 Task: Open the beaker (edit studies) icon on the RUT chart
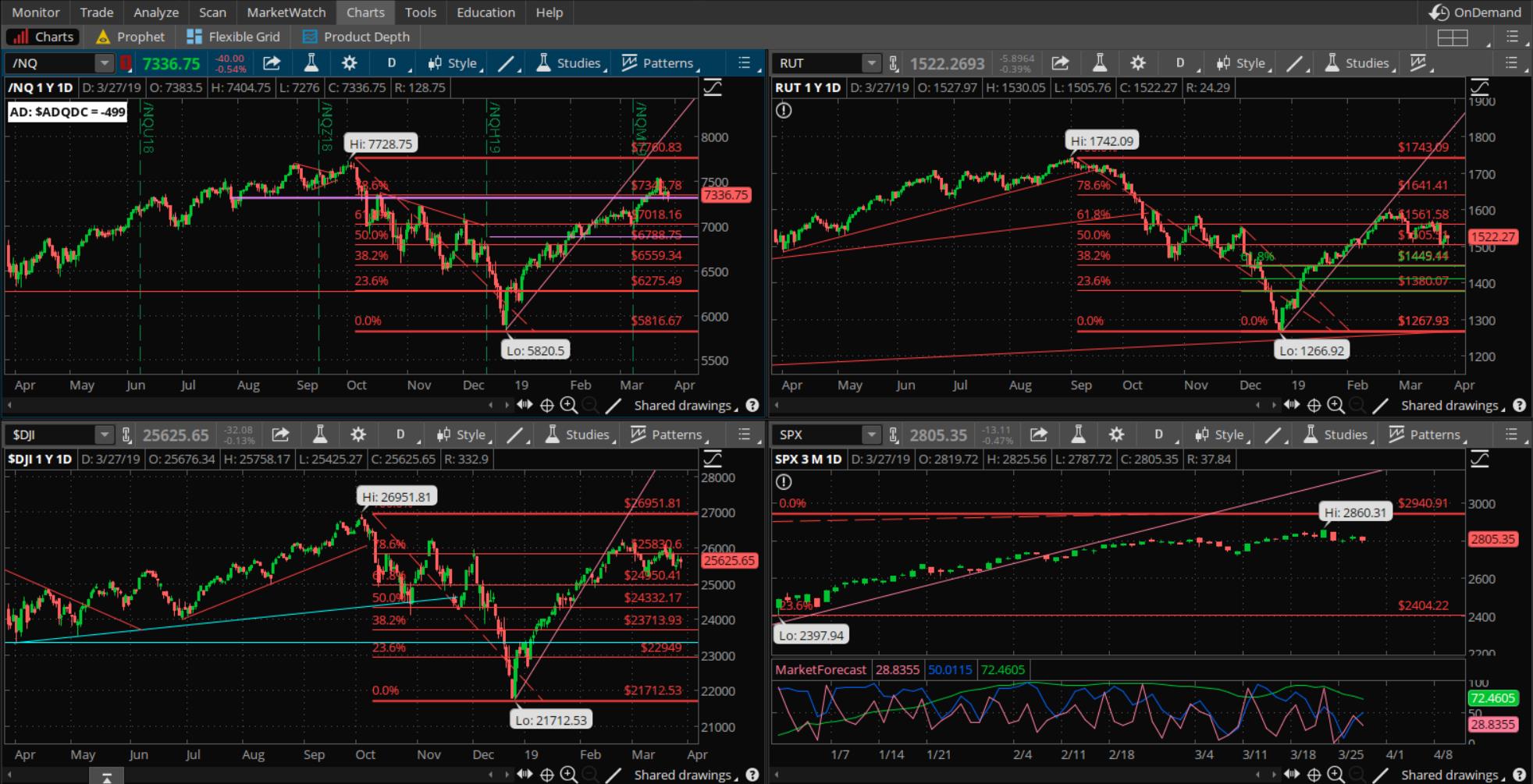coord(1099,63)
